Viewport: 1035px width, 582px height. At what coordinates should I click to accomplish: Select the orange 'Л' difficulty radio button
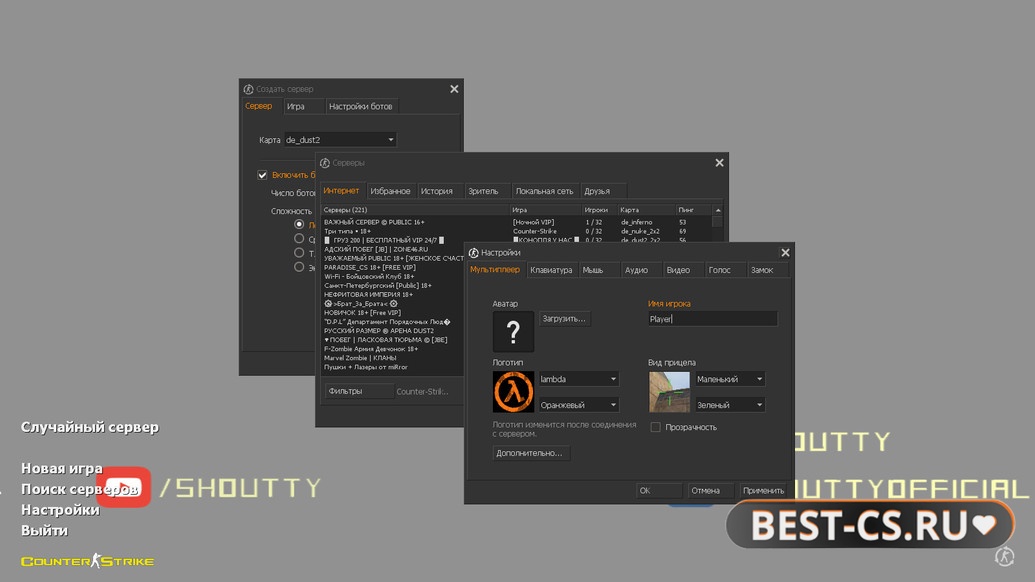click(x=299, y=224)
